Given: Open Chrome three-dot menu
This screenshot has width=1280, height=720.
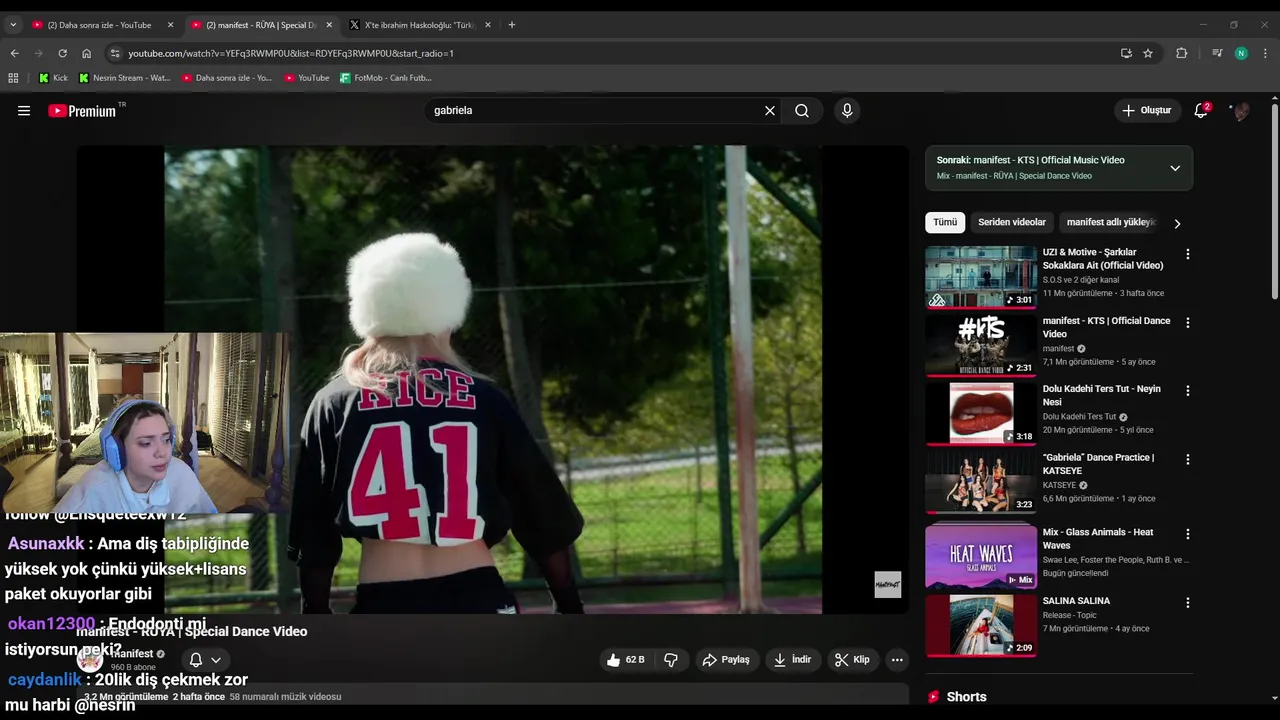Looking at the screenshot, I should (1266, 53).
